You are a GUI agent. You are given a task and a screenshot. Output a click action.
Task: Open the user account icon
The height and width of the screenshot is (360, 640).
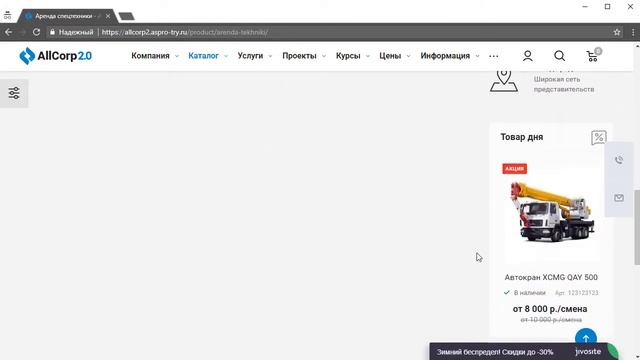(x=527, y=56)
